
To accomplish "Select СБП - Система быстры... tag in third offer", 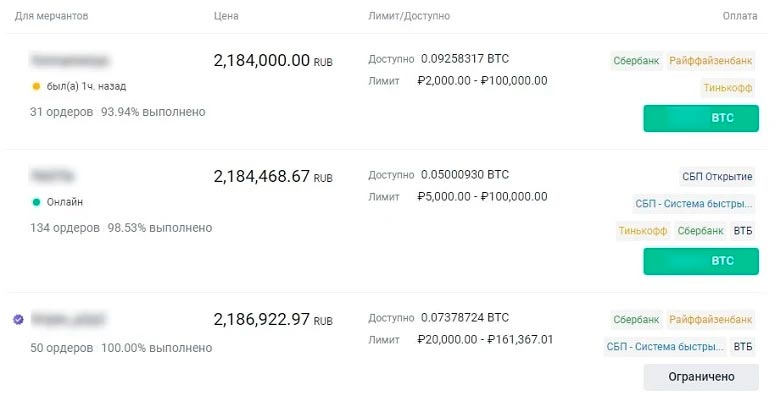I will [666, 347].
